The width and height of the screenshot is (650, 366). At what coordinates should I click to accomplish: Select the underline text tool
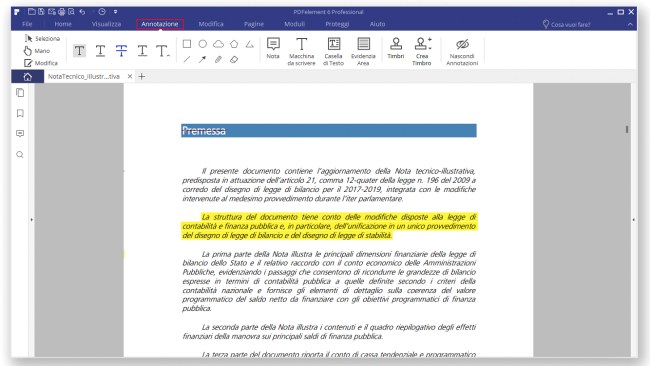(100, 51)
